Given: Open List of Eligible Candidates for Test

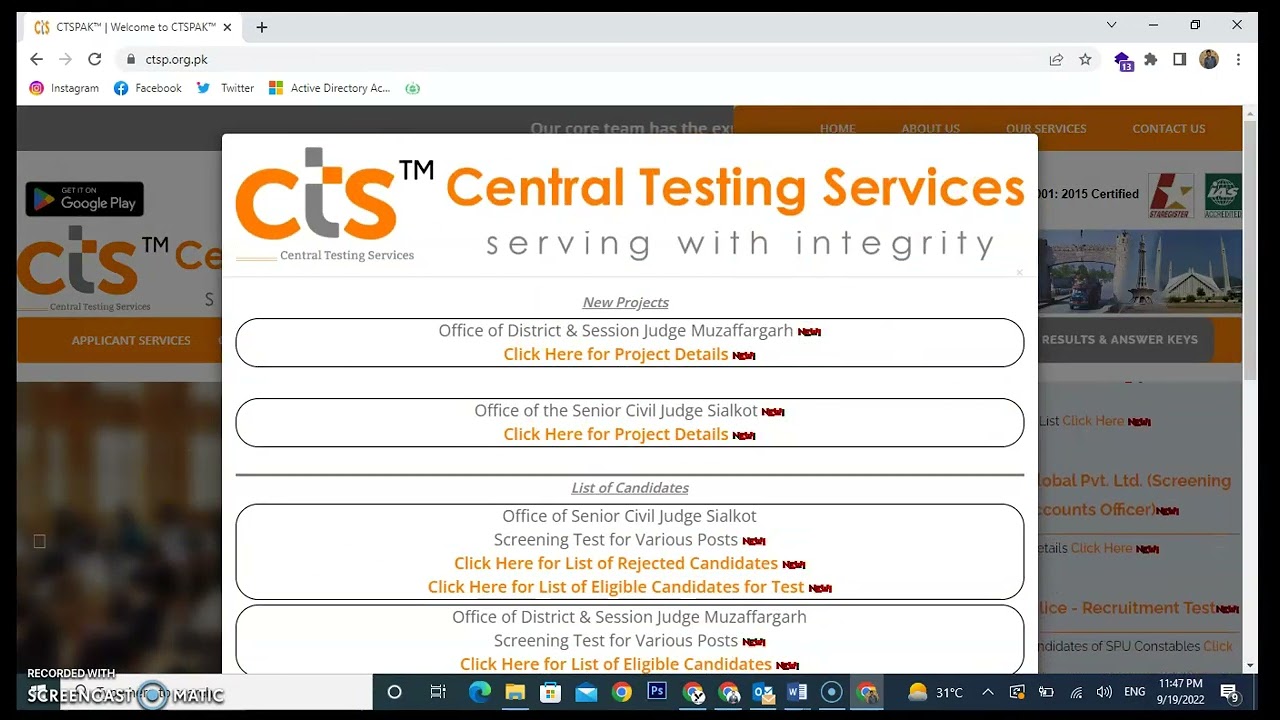Looking at the screenshot, I should (616, 587).
